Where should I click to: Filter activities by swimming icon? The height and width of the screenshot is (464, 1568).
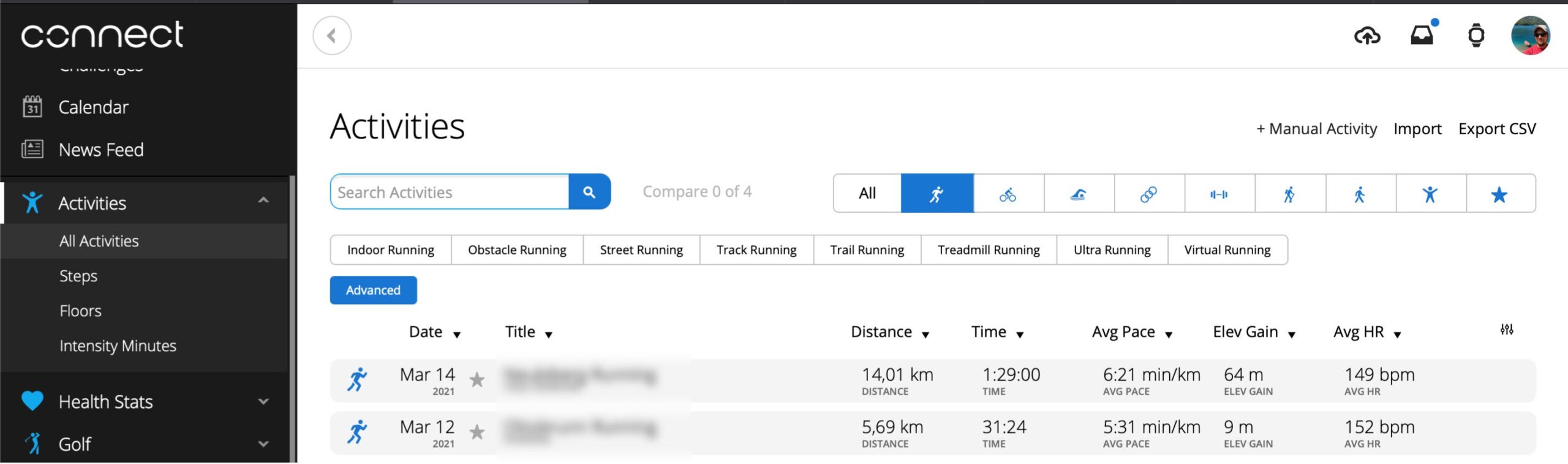coord(1078,194)
